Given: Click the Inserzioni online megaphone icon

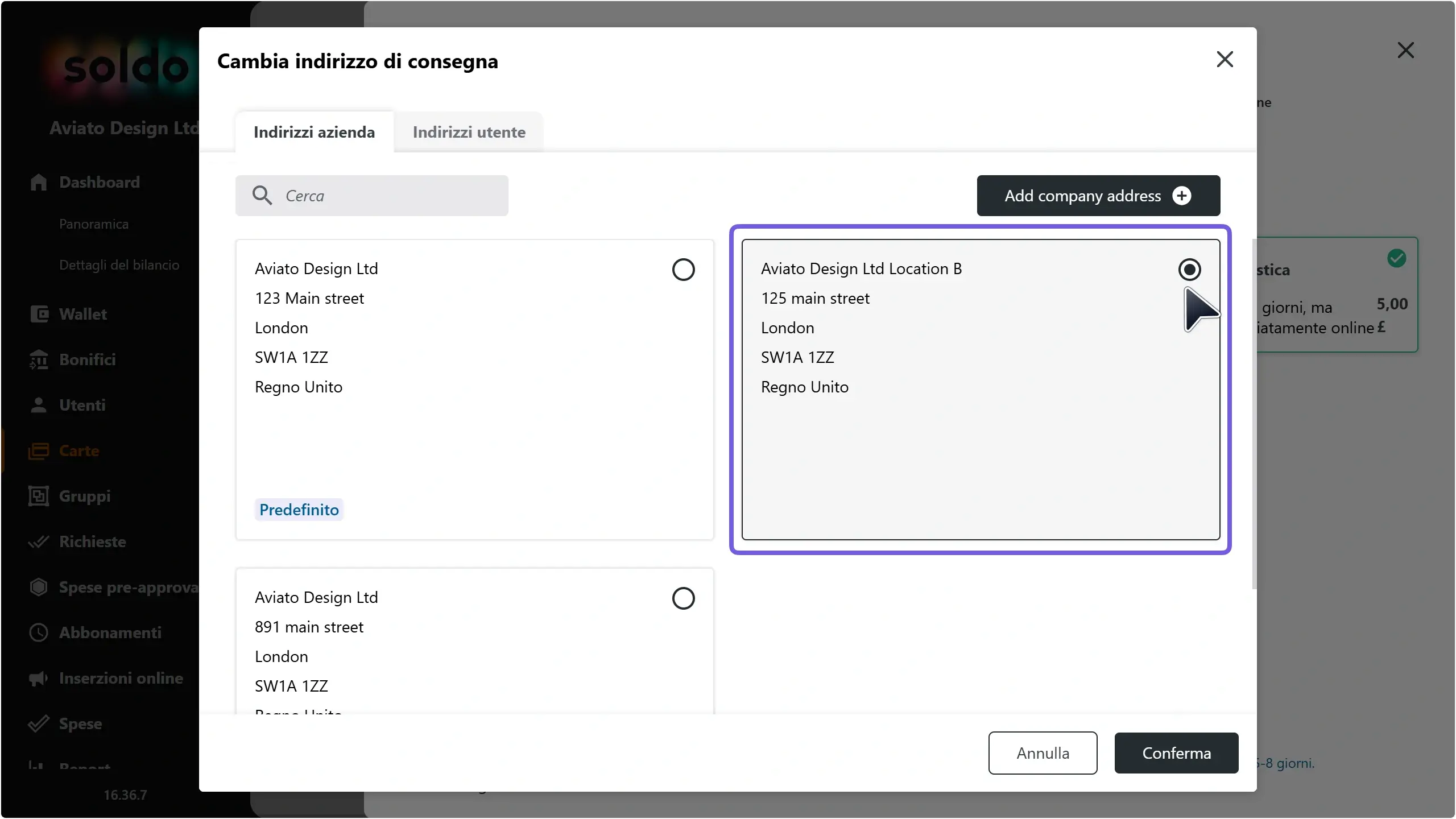Looking at the screenshot, I should pyautogui.click(x=39, y=678).
